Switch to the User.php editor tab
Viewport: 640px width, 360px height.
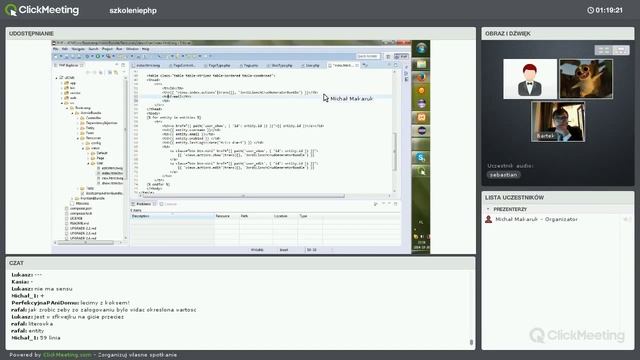tap(312, 65)
